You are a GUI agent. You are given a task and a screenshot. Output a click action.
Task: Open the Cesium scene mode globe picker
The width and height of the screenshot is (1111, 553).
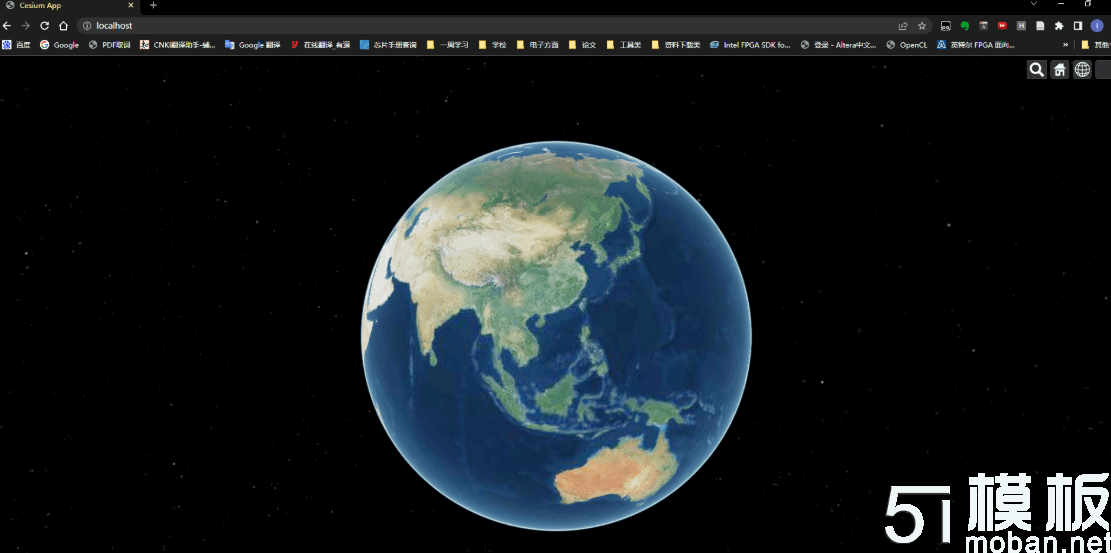coord(1083,69)
